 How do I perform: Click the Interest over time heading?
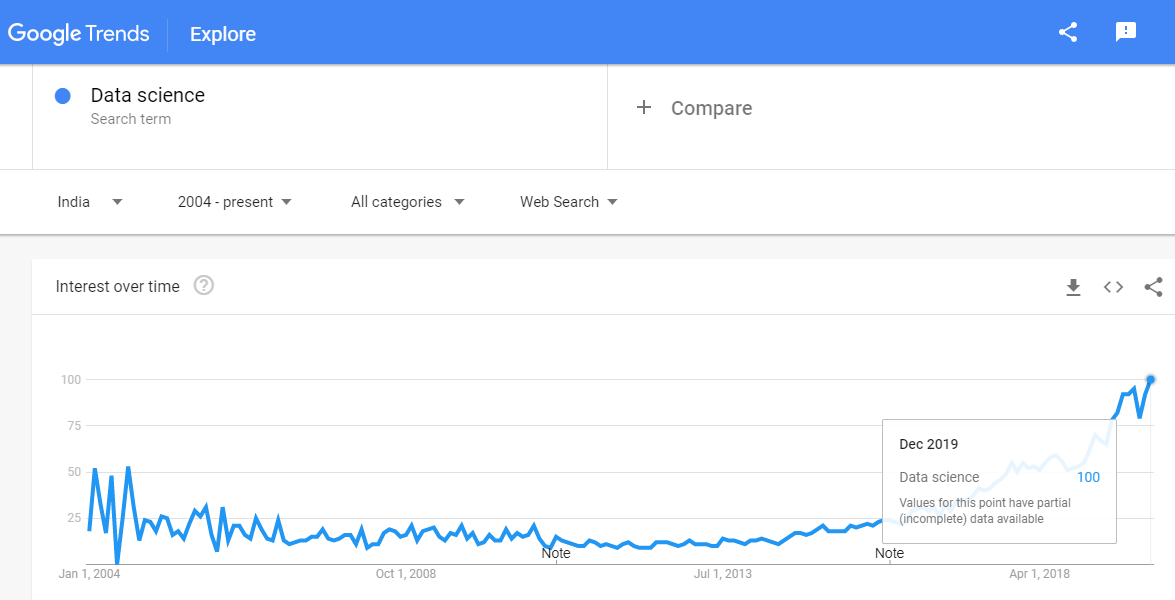[x=118, y=286]
